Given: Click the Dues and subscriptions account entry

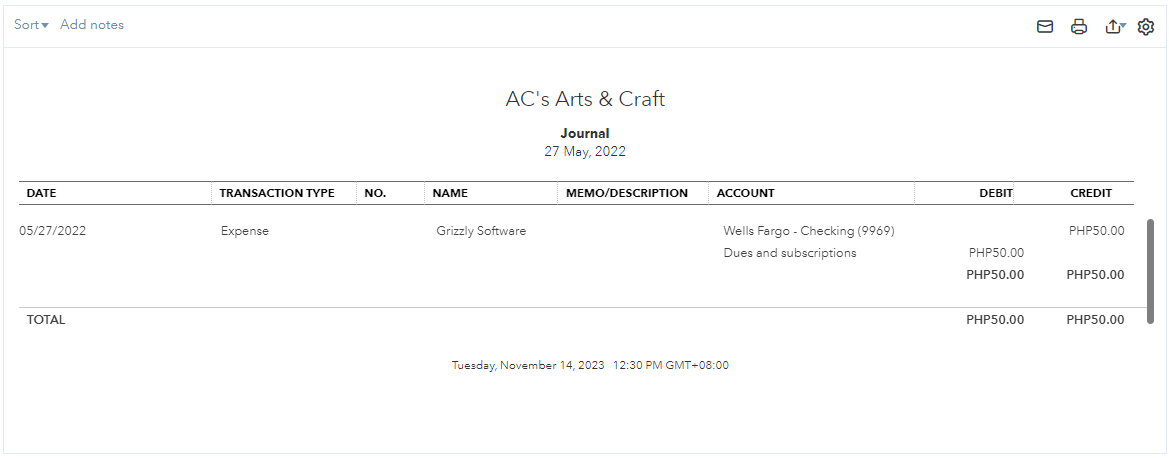Looking at the screenshot, I should click(790, 253).
